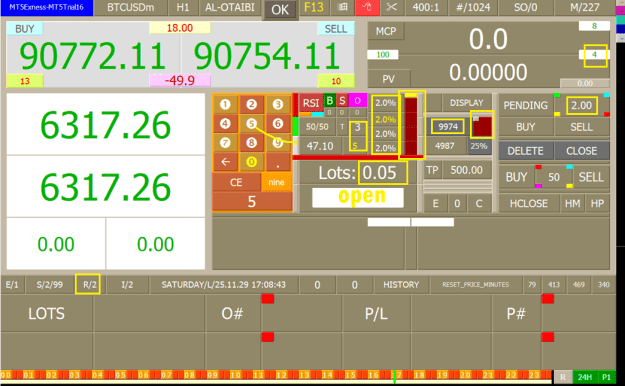Toggle the red S signal button
Viewport: 625px width, 386px height.
coord(342,100)
